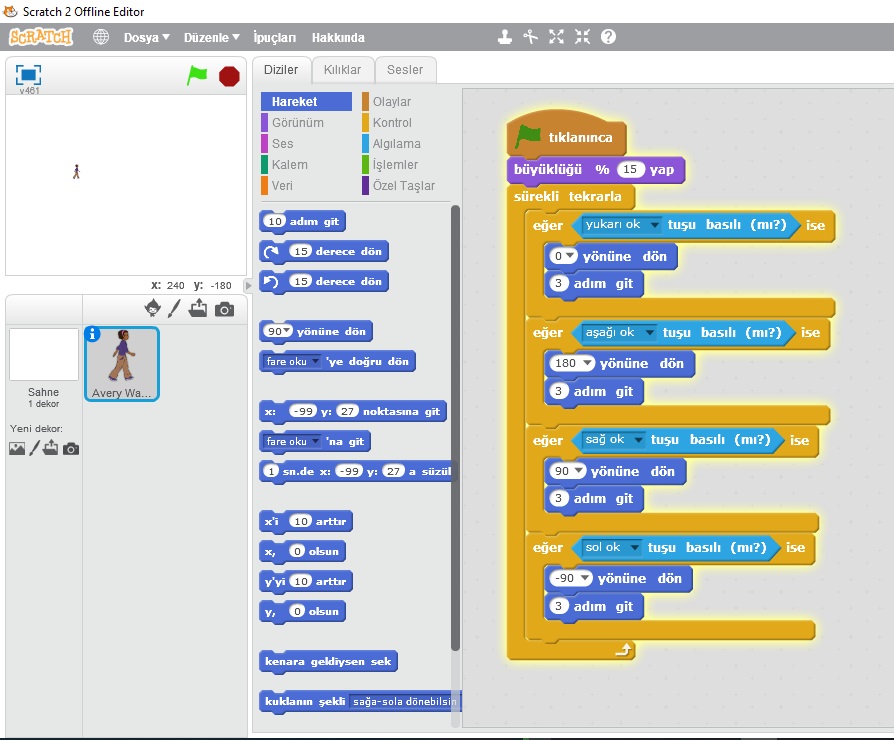Open the Dosya menu

pyautogui.click(x=147, y=38)
